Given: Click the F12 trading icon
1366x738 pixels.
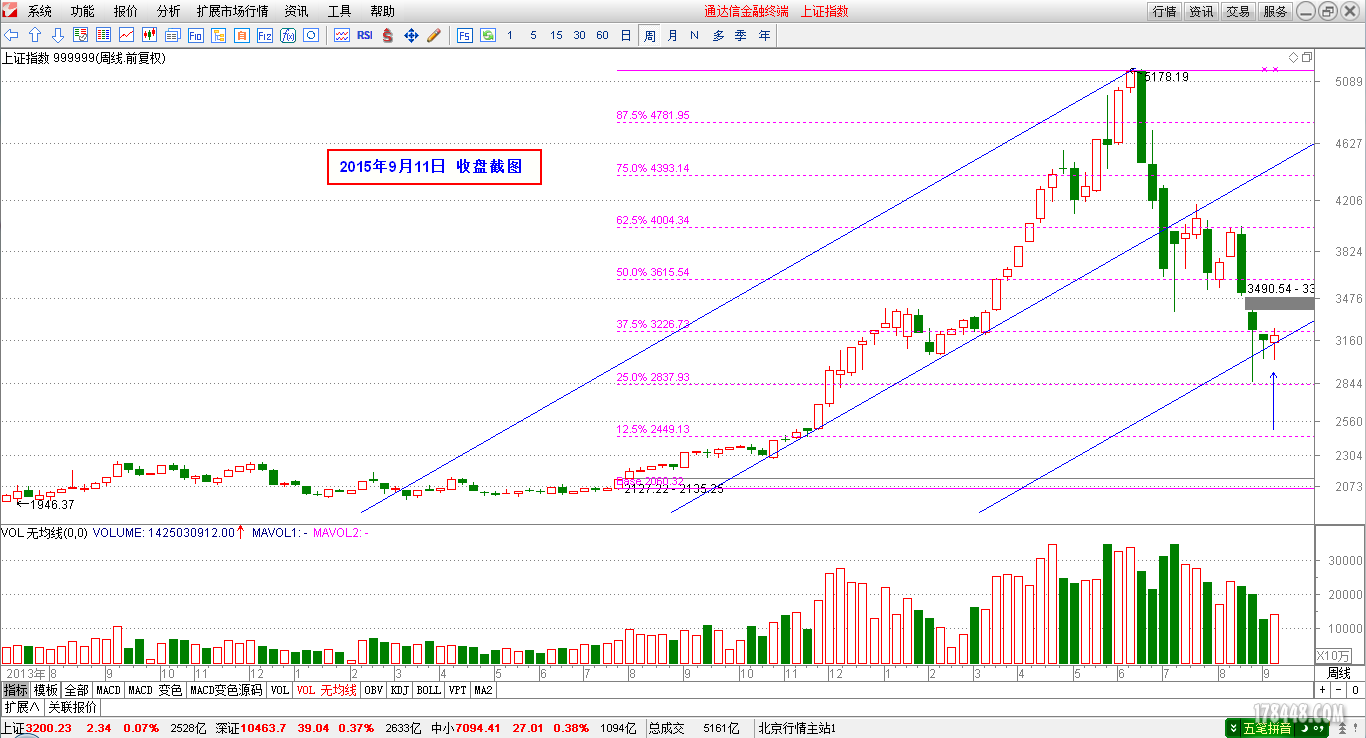Looking at the screenshot, I should pyautogui.click(x=264, y=35).
